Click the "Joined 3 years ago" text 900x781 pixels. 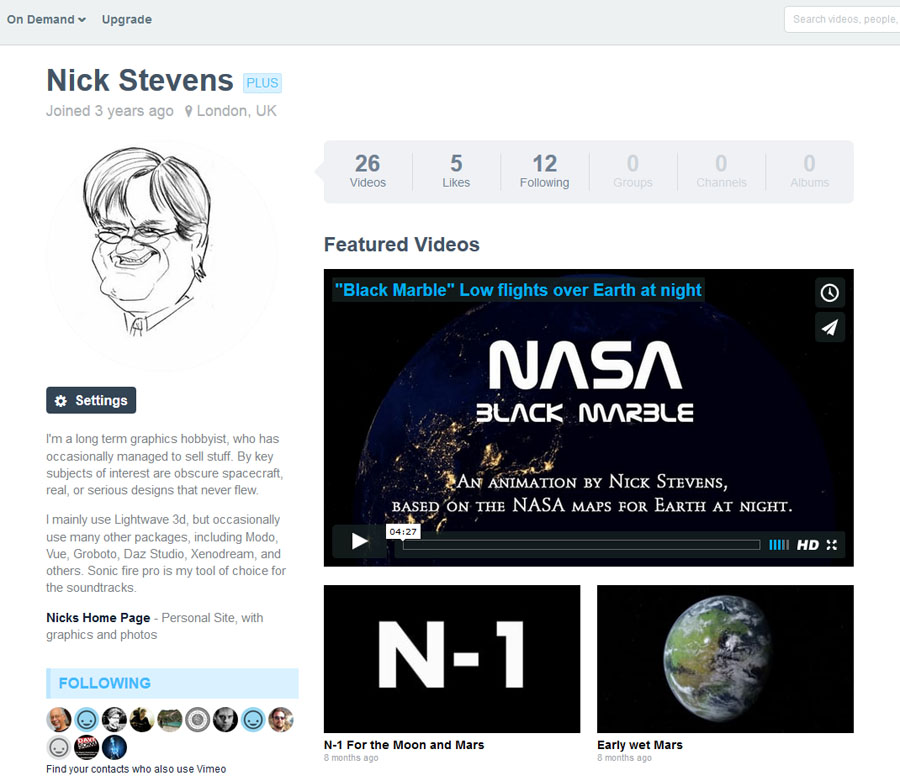[x=110, y=111]
